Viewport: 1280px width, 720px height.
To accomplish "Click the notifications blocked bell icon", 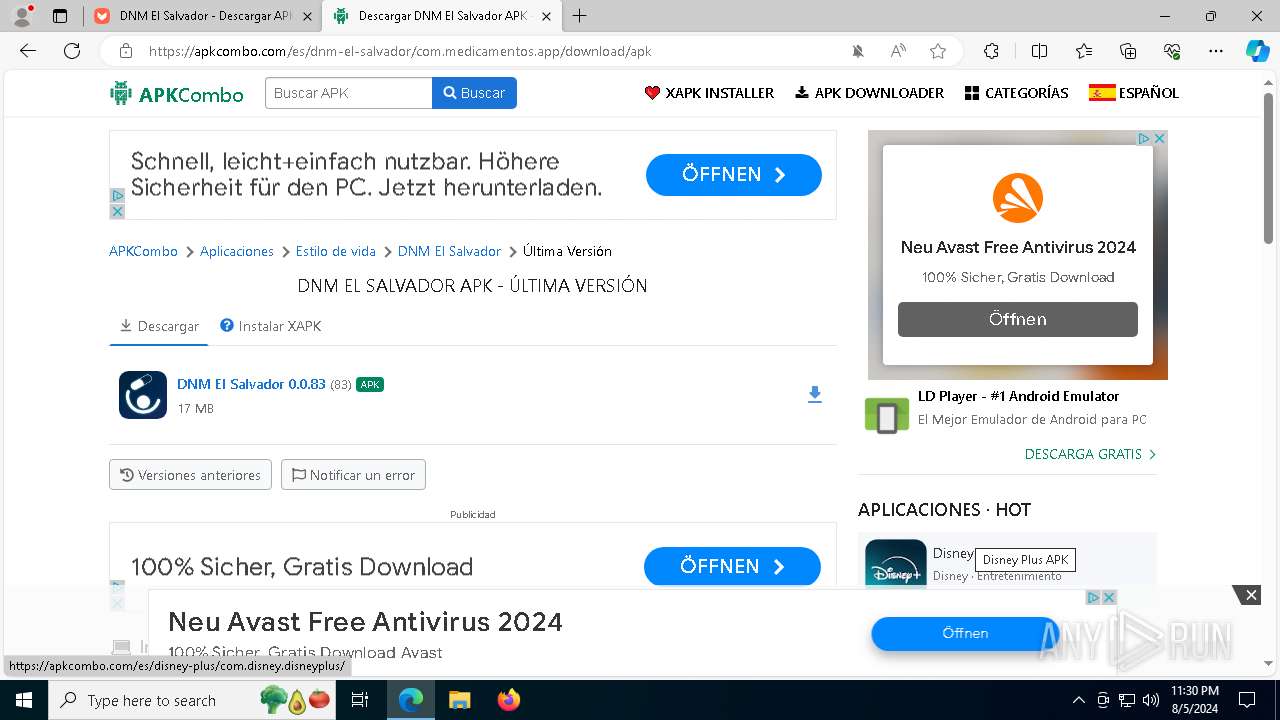I will [858, 51].
